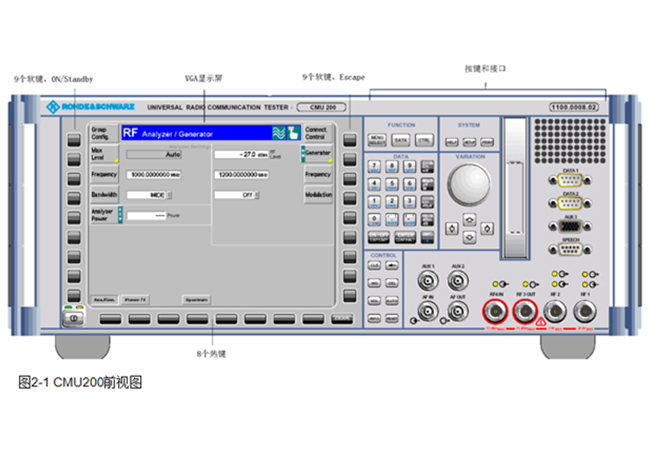The height and width of the screenshot is (450, 650).
Task: Click the AUTO key in the CONTROL group
Action: pyautogui.click(x=392, y=301)
